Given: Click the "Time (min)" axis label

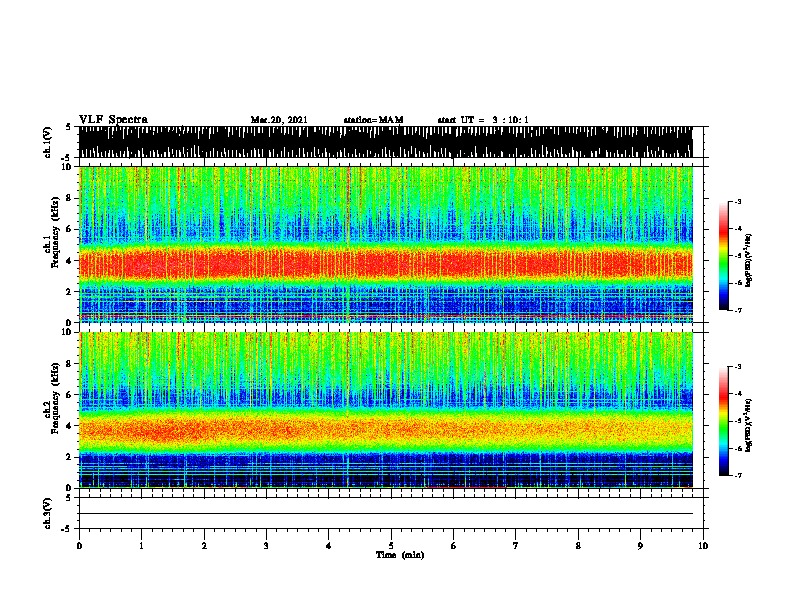Looking at the screenshot, I should coord(400,555).
